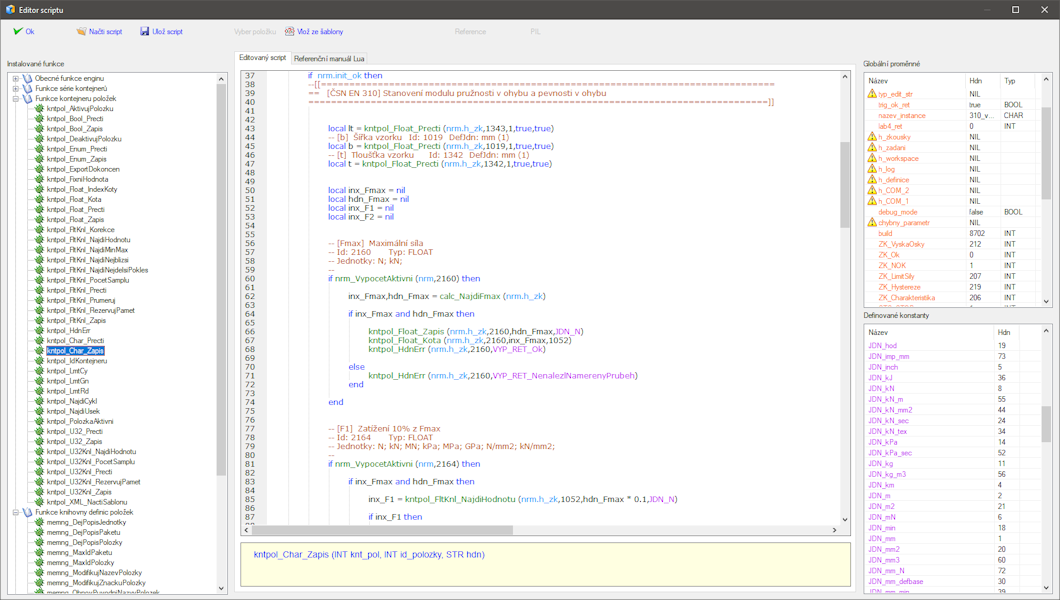Collapse the Funkce knihovny definic položek node
Image resolution: width=1060 pixels, height=600 pixels.
[16, 512]
